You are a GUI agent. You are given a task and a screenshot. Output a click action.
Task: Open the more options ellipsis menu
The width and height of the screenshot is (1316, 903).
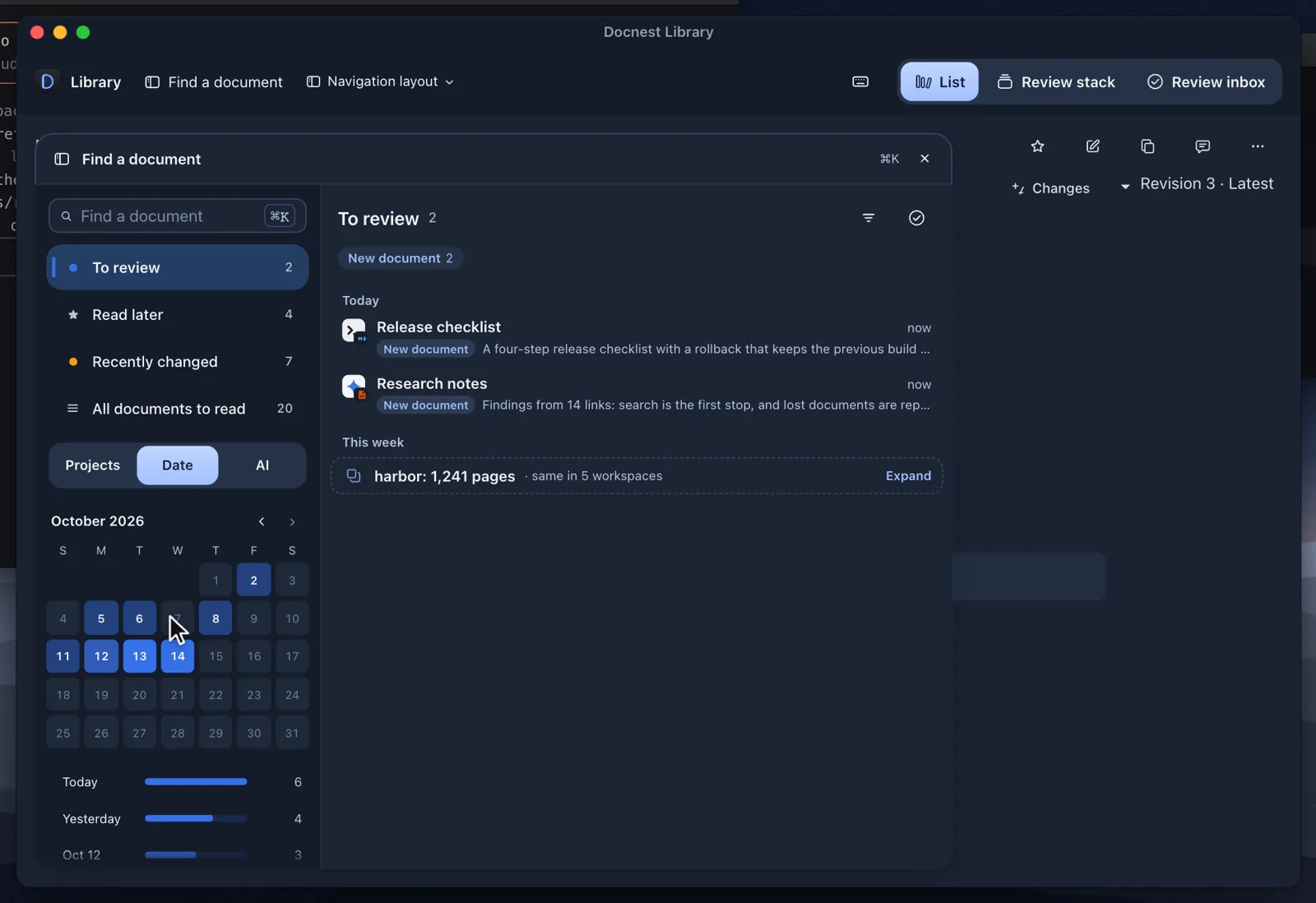[1258, 146]
